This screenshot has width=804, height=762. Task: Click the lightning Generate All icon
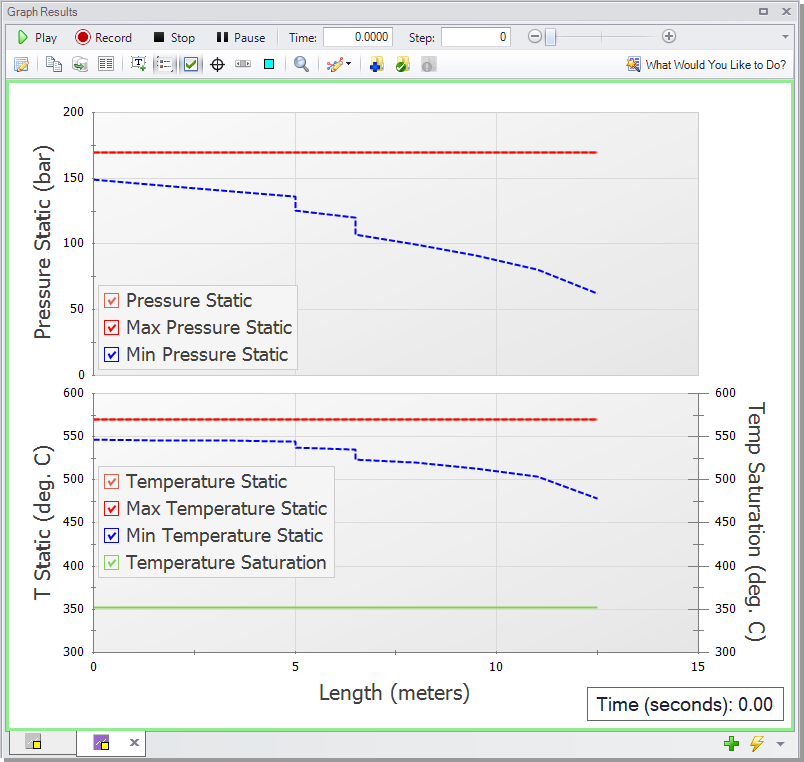[757, 743]
